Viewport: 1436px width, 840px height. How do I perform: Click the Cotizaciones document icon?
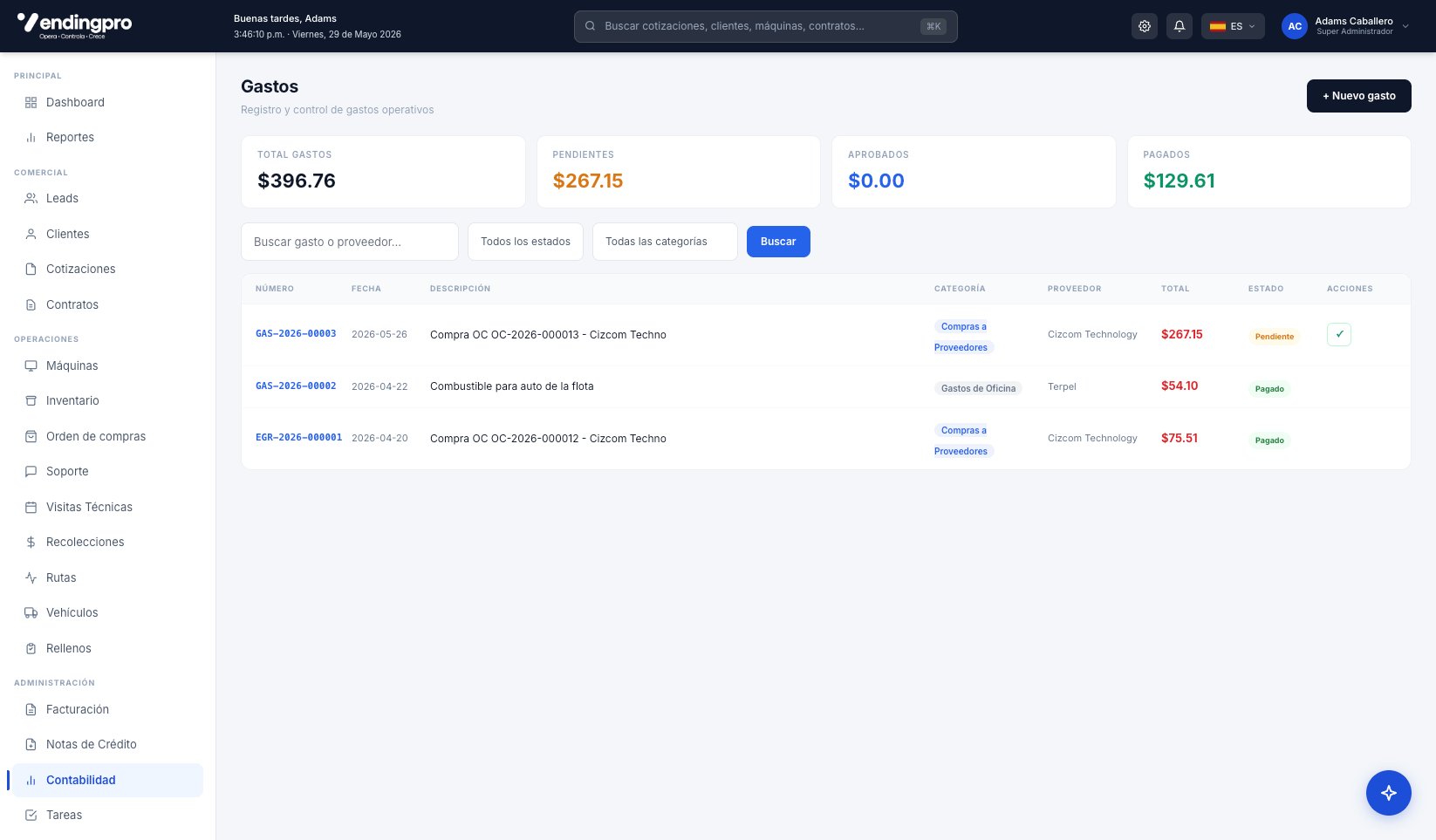(31, 269)
